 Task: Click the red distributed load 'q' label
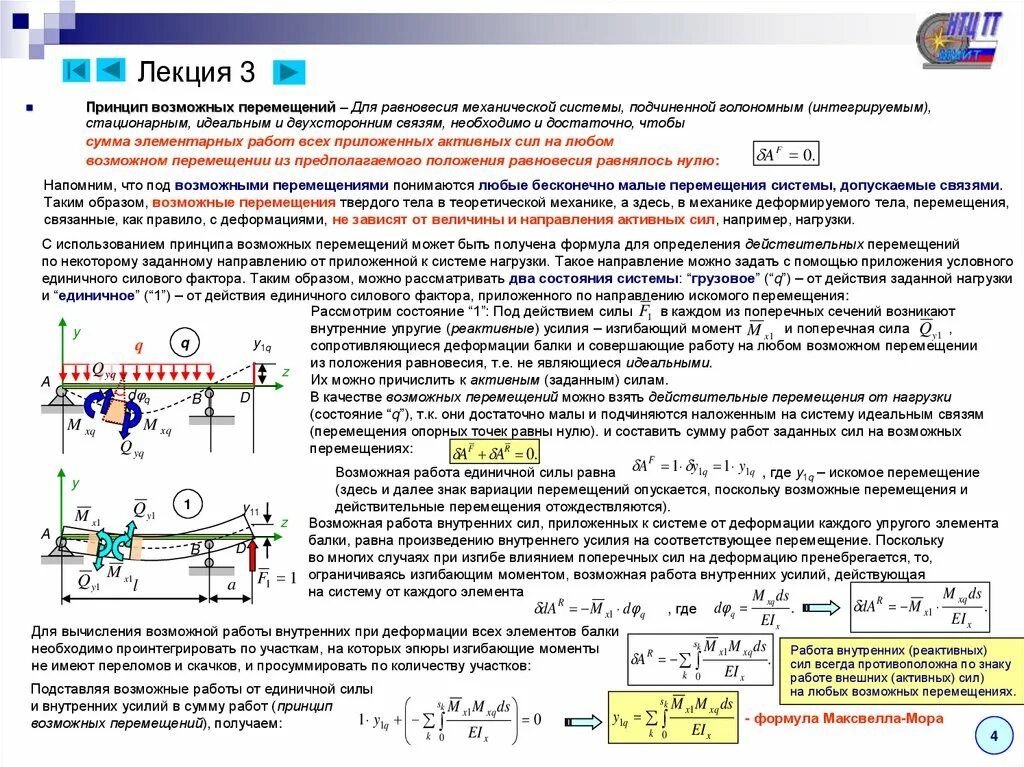pyautogui.click(x=138, y=346)
